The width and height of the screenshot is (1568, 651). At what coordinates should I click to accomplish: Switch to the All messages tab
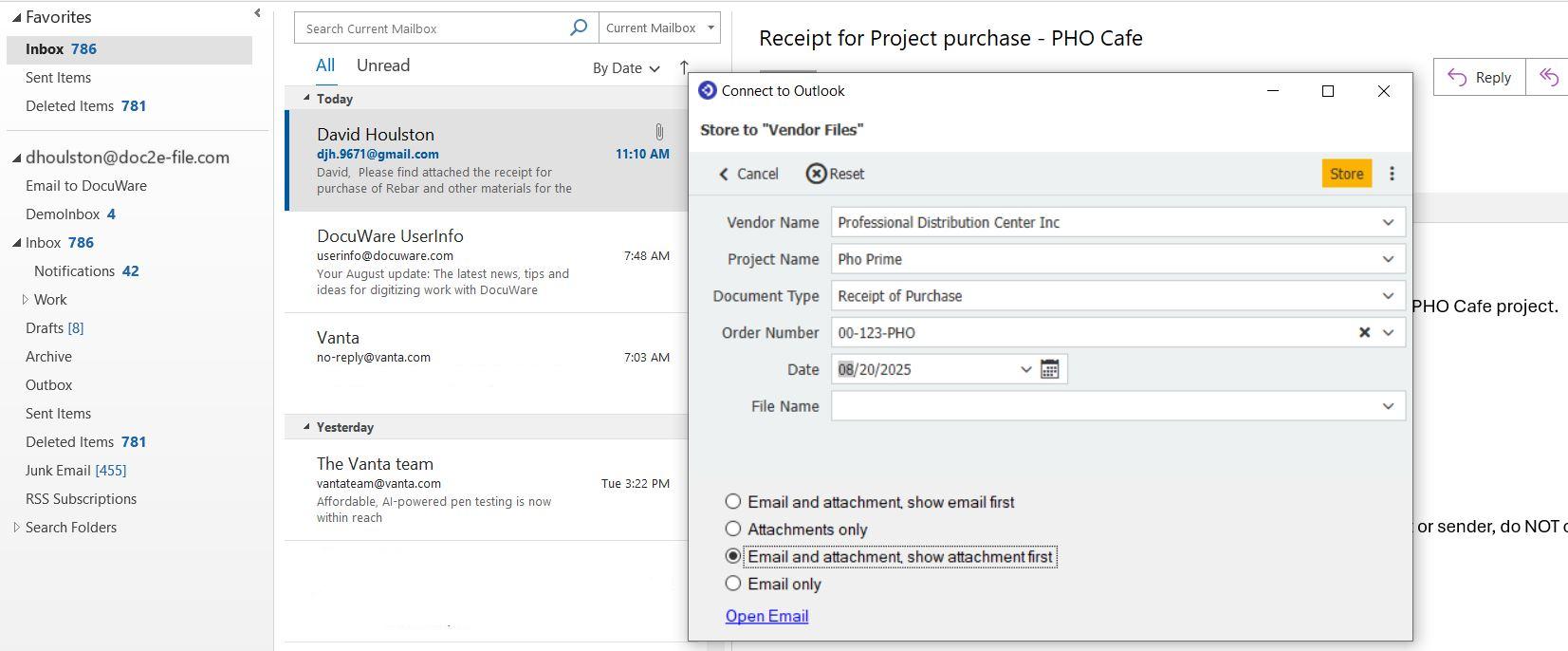(325, 65)
